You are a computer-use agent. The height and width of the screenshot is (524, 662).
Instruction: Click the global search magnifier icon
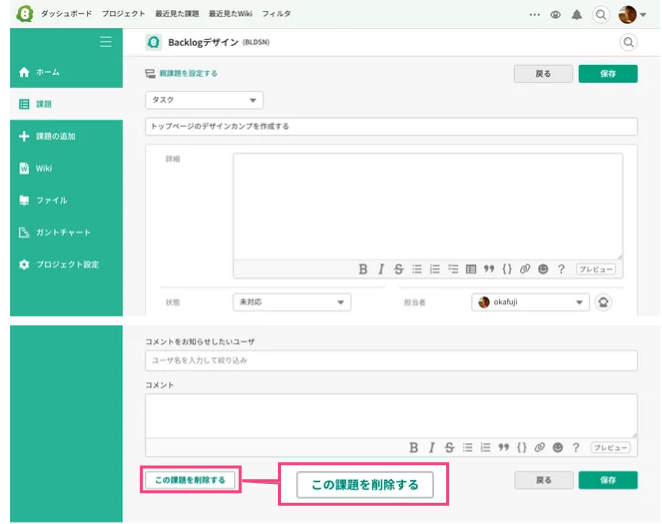pyautogui.click(x=601, y=15)
